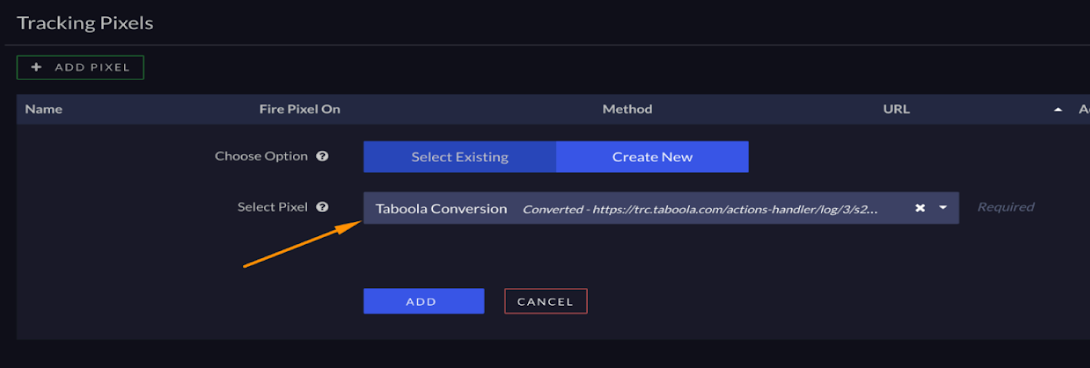Open the help icon beside Choose Option
This screenshot has width=1090, height=368.
322,157
